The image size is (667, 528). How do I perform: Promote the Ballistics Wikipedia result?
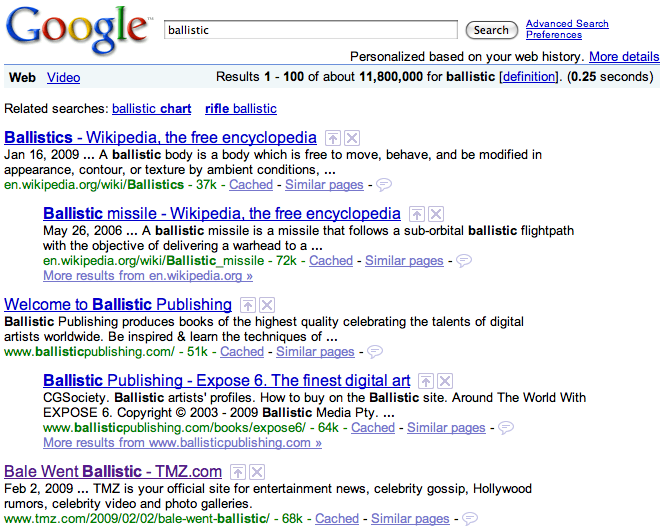point(333,138)
